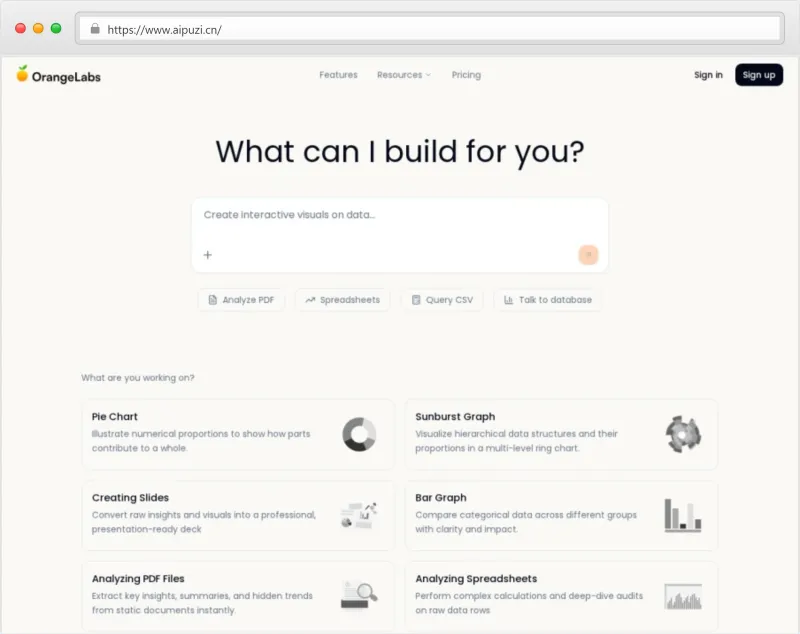The height and width of the screenshot is (634, 800).
Task: Click the bar graph icon
Action: (683, 515)
